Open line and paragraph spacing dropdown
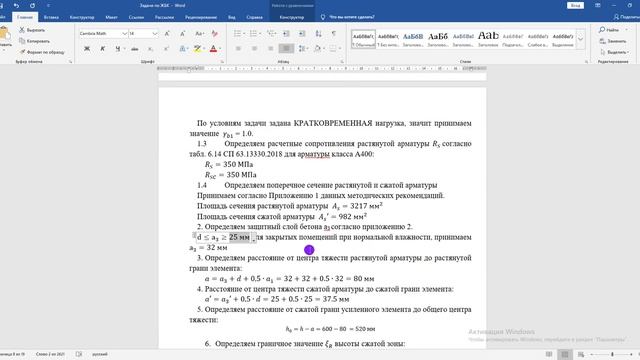Image resolution: width=640 pixels, height=360 pixels. pyautogui.click(x=303, y=49)
